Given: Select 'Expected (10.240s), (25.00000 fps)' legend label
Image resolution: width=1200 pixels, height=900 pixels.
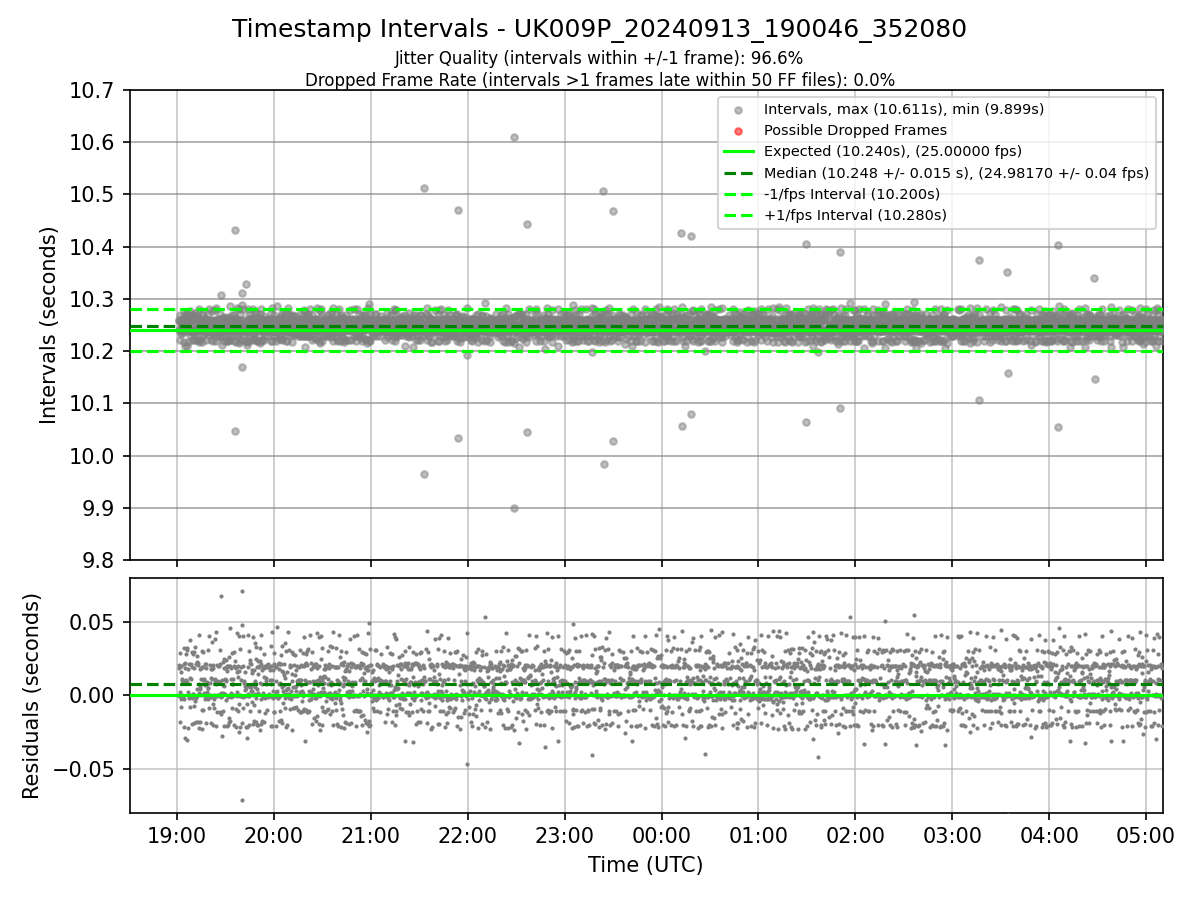Looking at the screenshot, I should [x=893, y=151].
